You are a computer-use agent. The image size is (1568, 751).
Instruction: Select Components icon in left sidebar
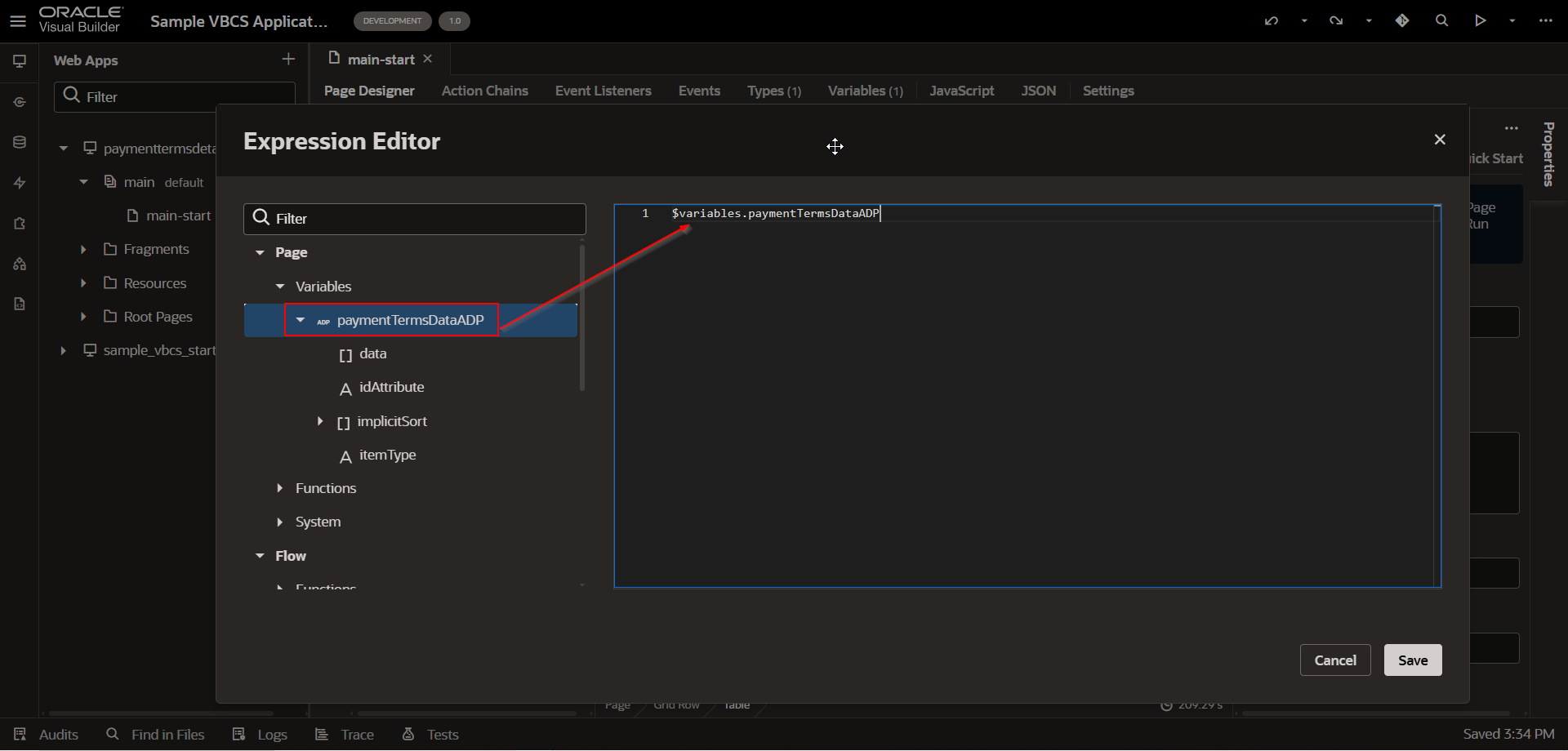coord(20,264)
